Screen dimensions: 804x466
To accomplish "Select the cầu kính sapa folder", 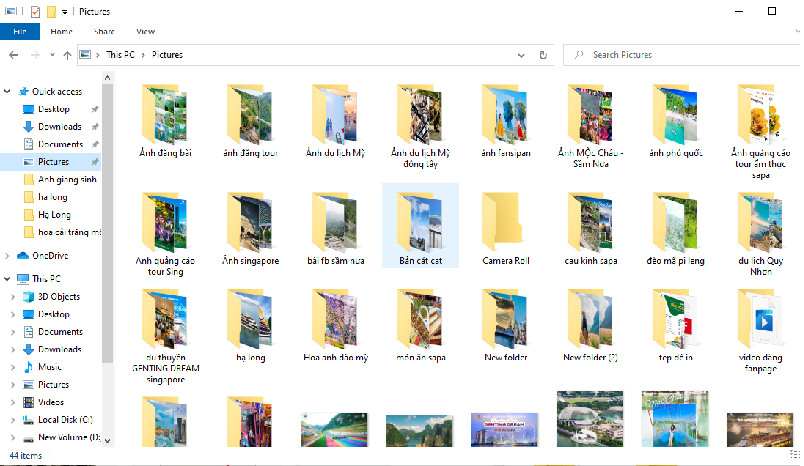I will 591,228.
